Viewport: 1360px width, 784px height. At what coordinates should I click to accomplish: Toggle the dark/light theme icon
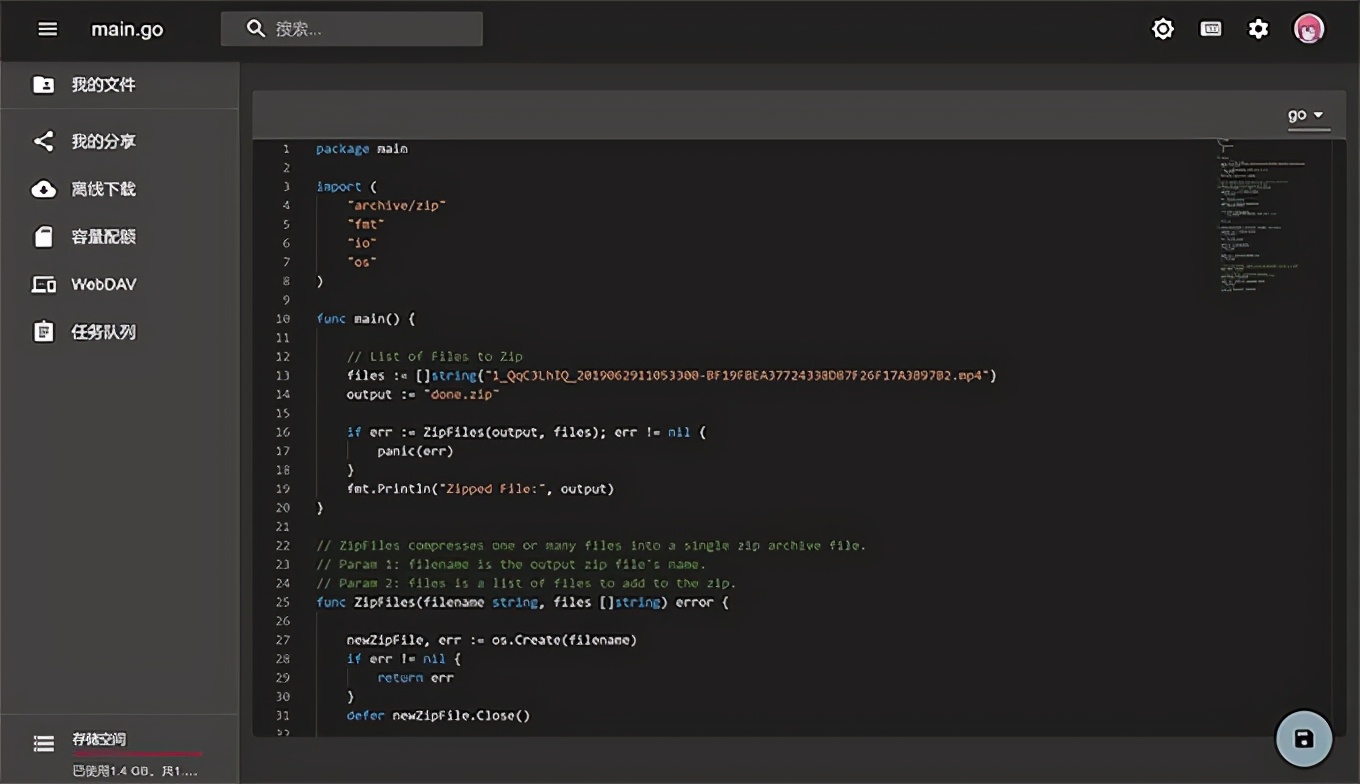1162,29
